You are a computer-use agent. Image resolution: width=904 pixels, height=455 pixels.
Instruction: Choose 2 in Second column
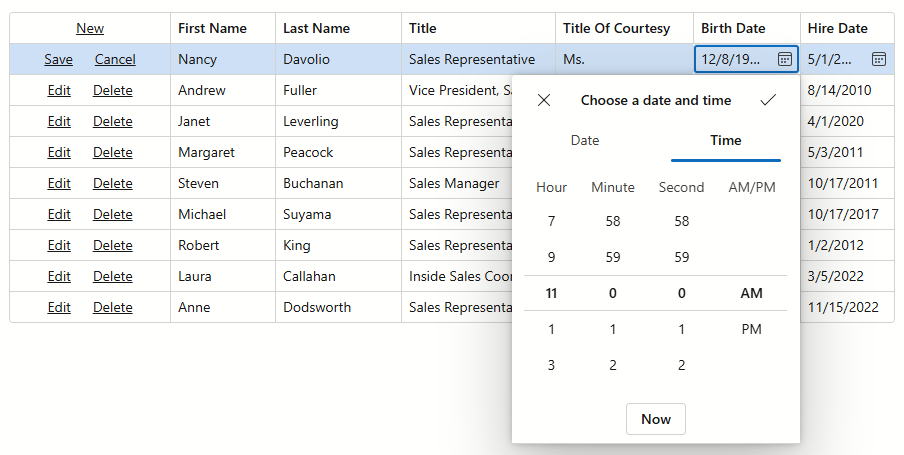click(x=681, y=365)
